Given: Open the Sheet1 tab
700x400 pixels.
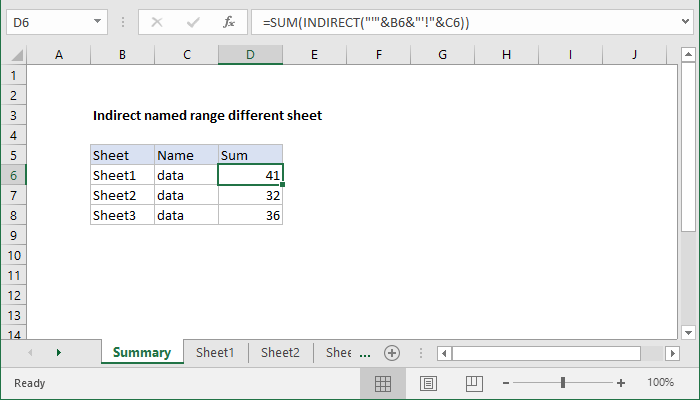Looking at the screenshot, I should pos(215,352).
